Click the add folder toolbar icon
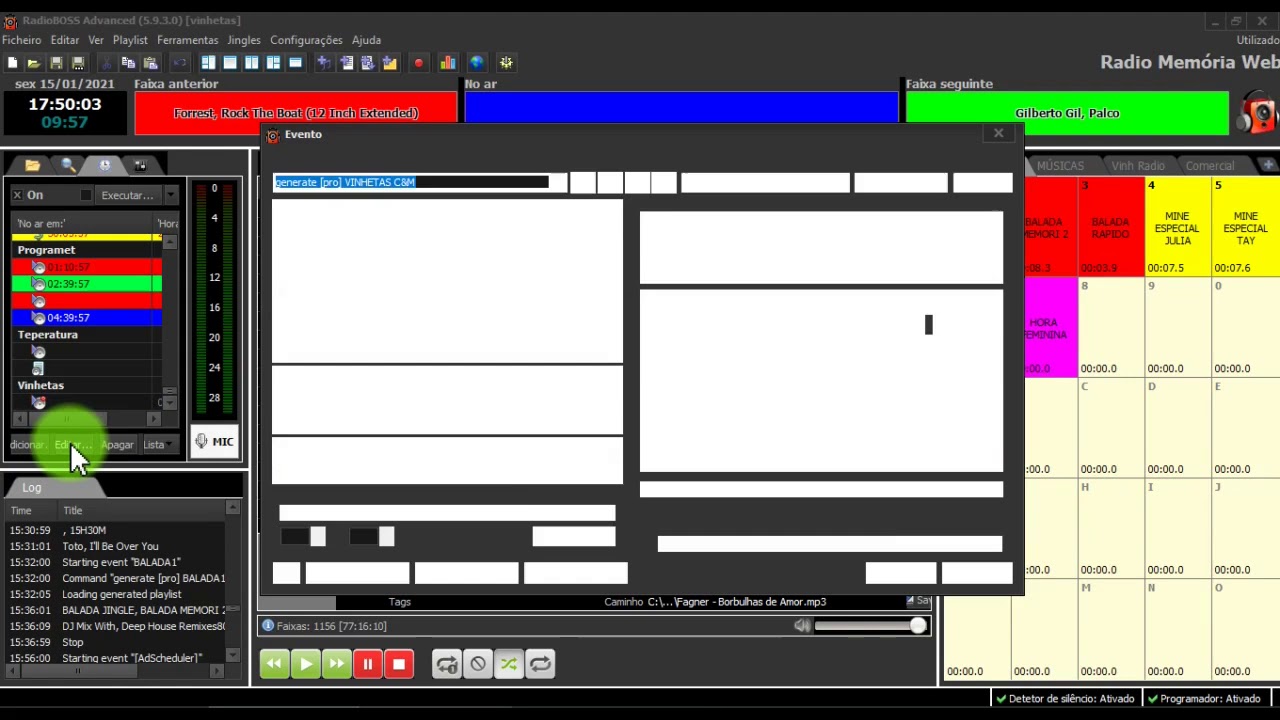This screenshot has height=720, width=1280. (389, 63)
